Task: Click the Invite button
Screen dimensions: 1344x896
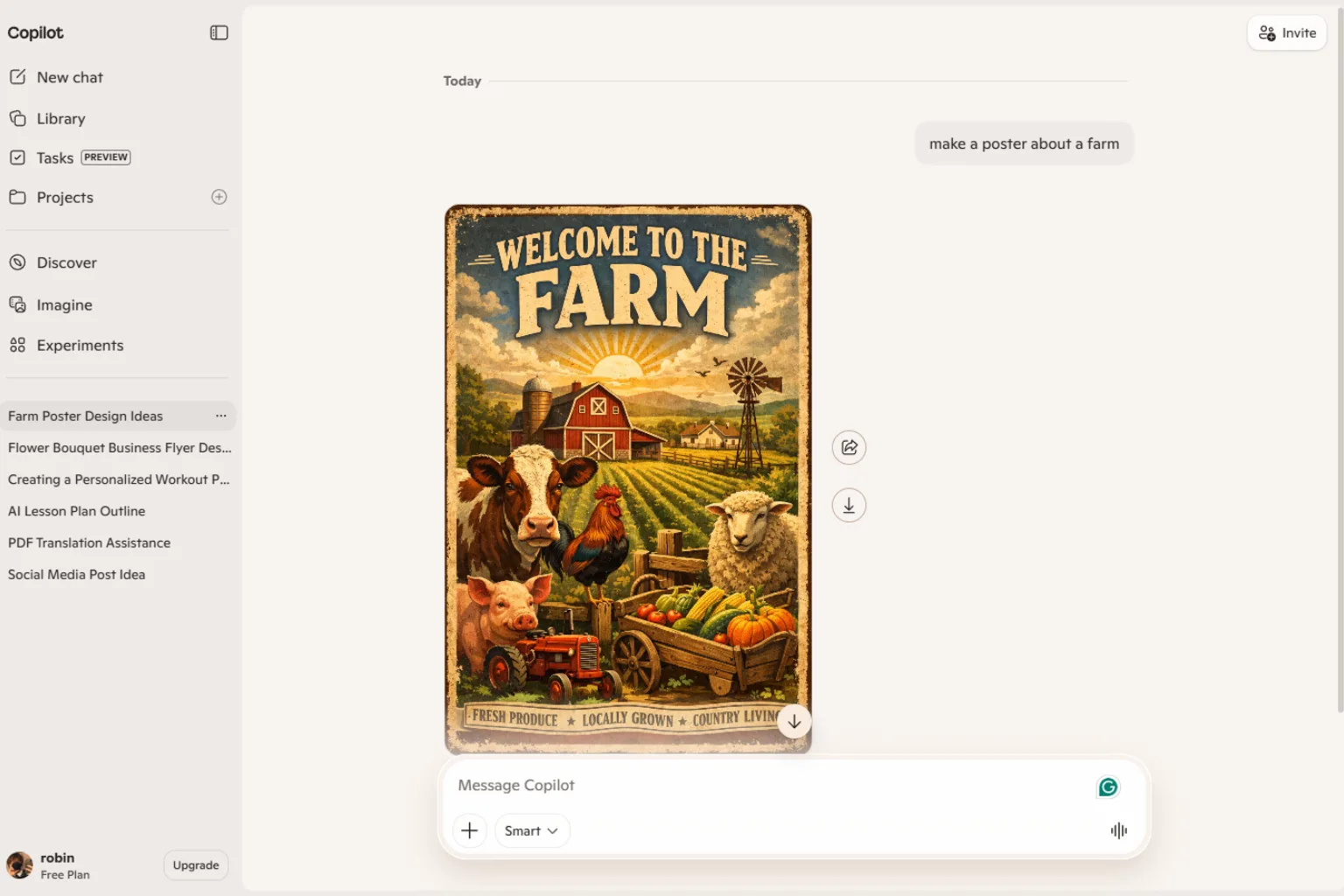Action: coord(1286,33)
